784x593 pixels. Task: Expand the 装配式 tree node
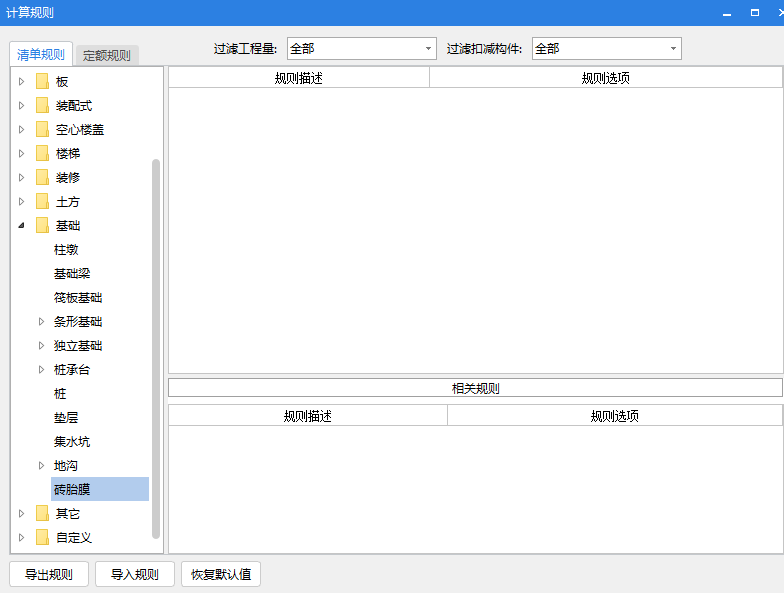coord(22,106)
